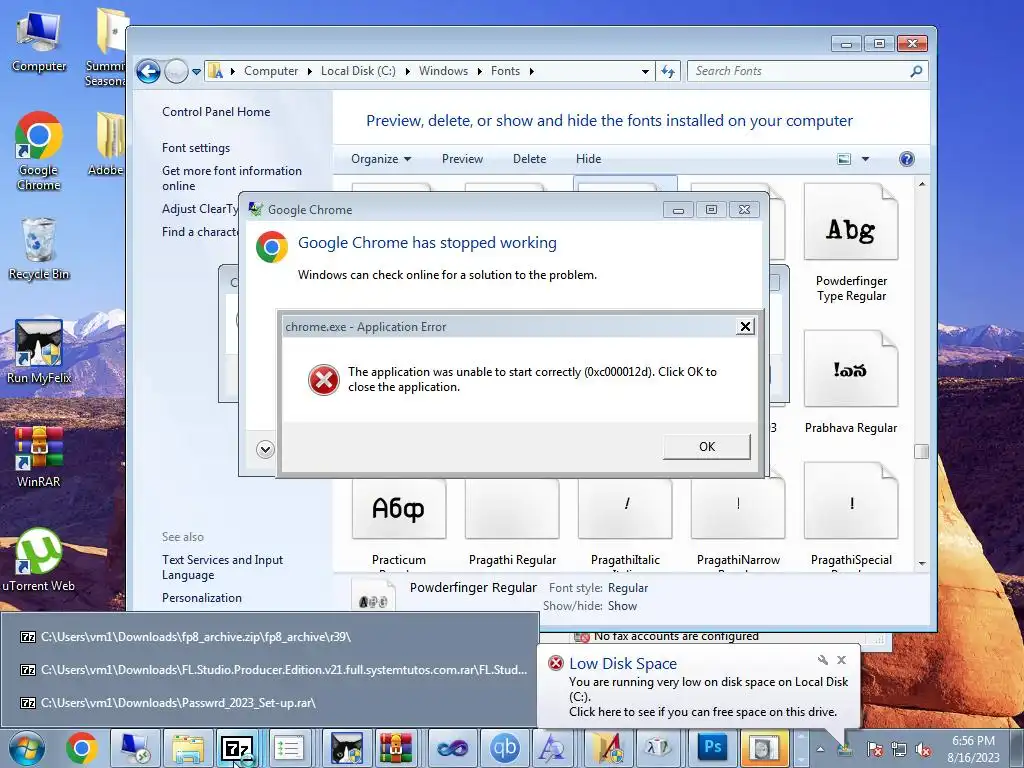Viewport: 1024px width, 768px height.
Task: Open the uTorrent Web desktop shortcut
Action: click(39, 560)
